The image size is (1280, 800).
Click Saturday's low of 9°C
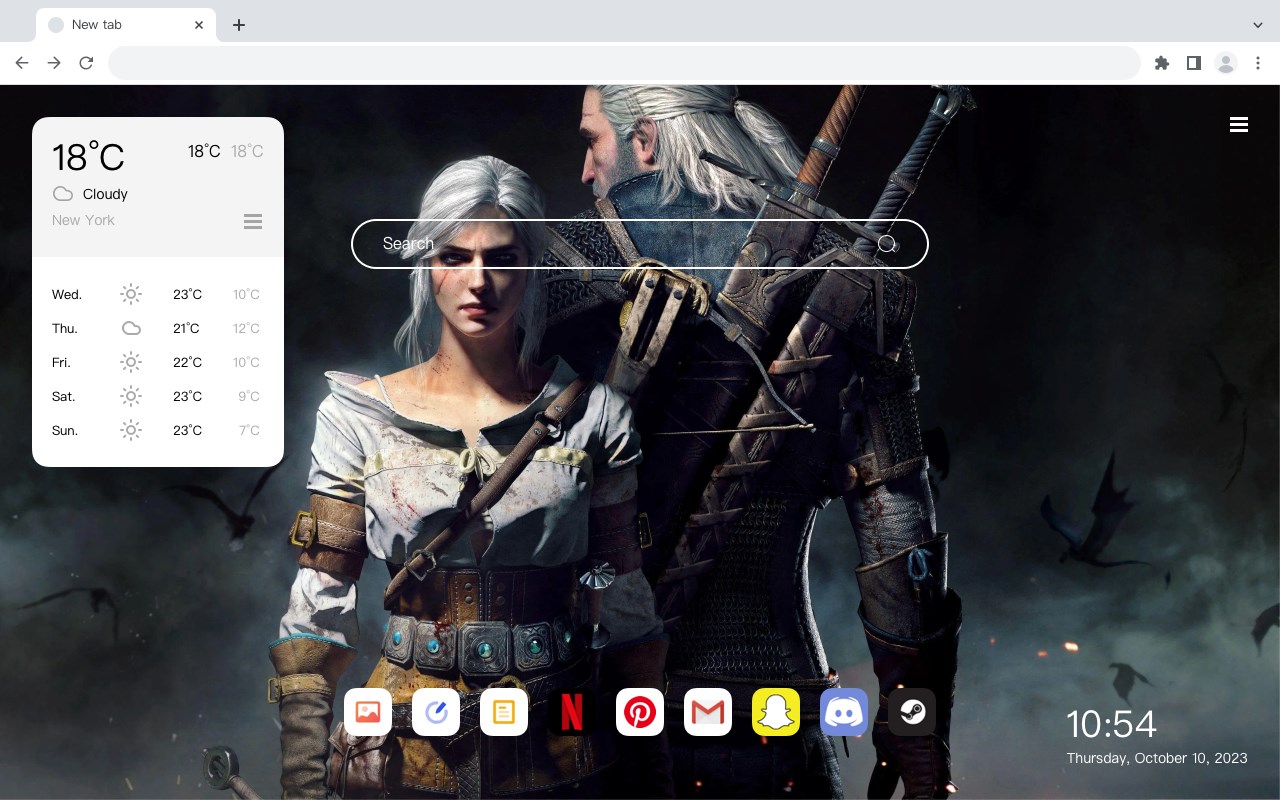(x=249, y=396)
